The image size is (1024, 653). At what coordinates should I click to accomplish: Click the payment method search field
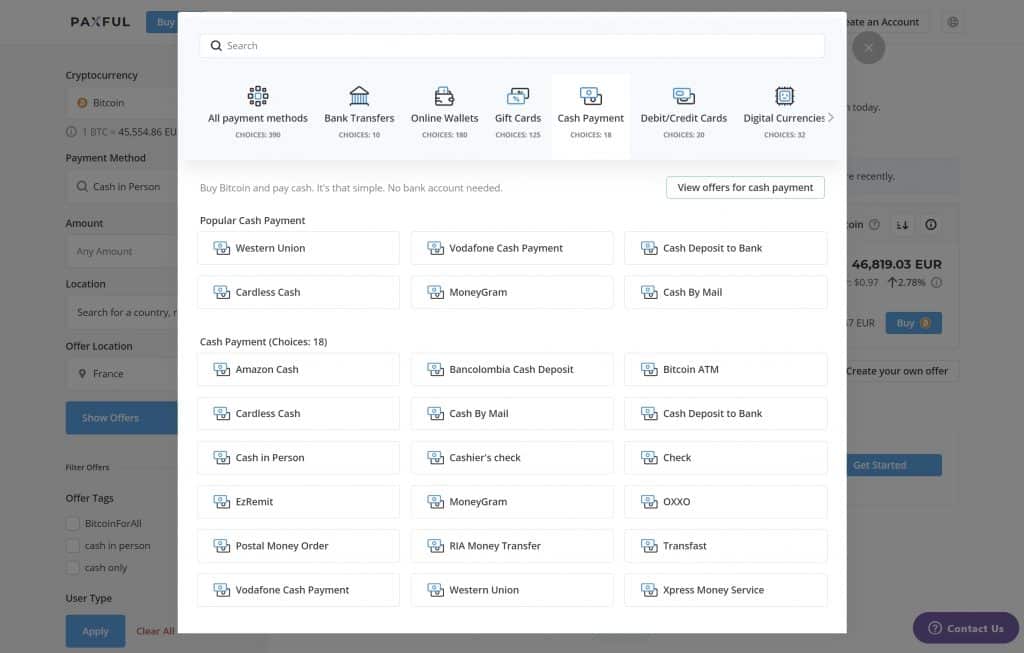(512, 46)
